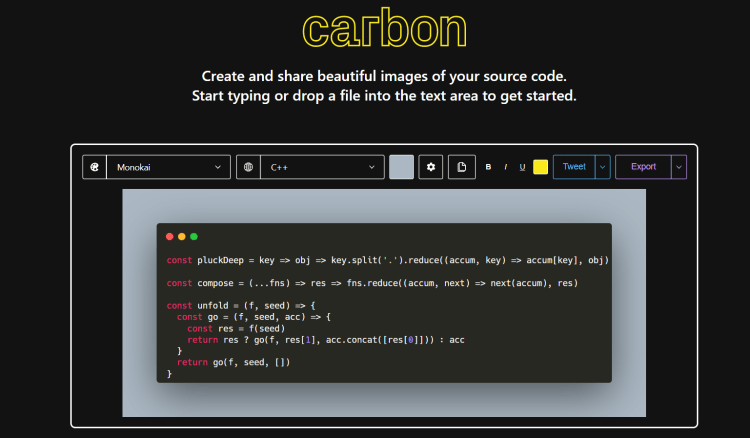Click the 'return go(f, seed, [])' line

point(233,362)
